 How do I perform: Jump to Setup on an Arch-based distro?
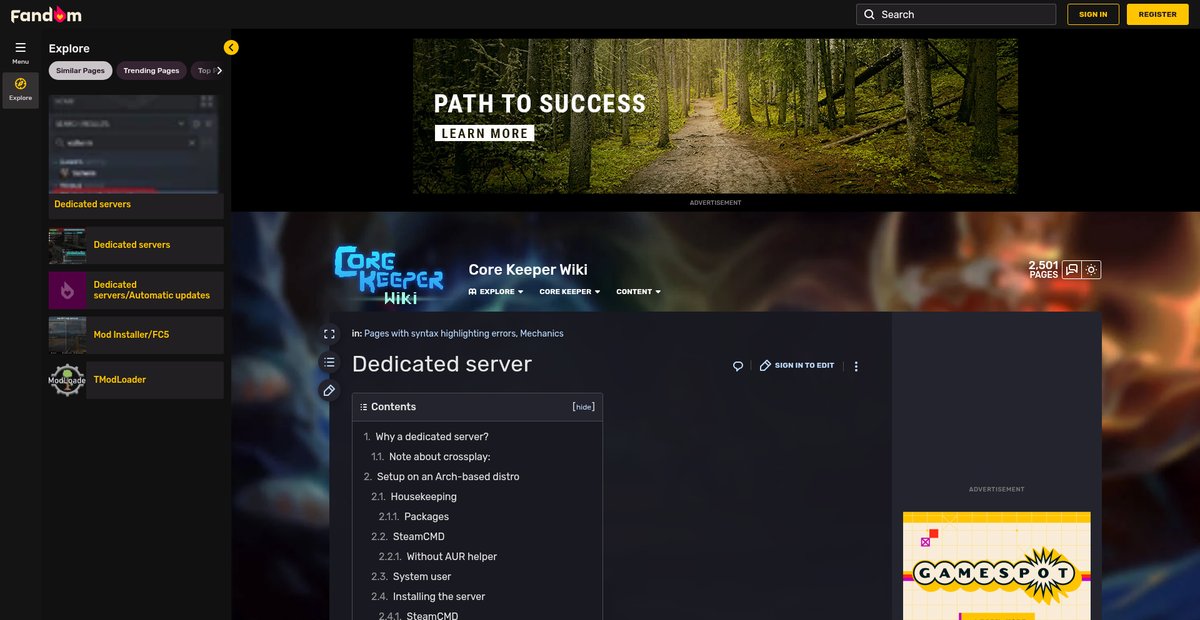tap(448, 477)
